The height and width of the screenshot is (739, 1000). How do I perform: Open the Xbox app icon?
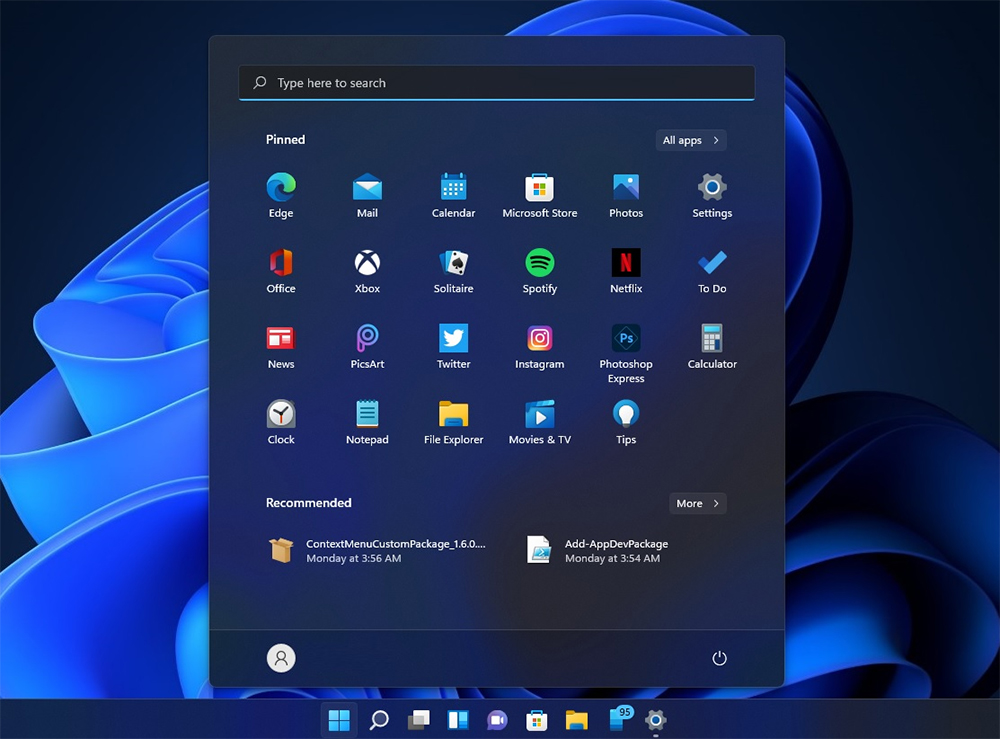(367, 264)
